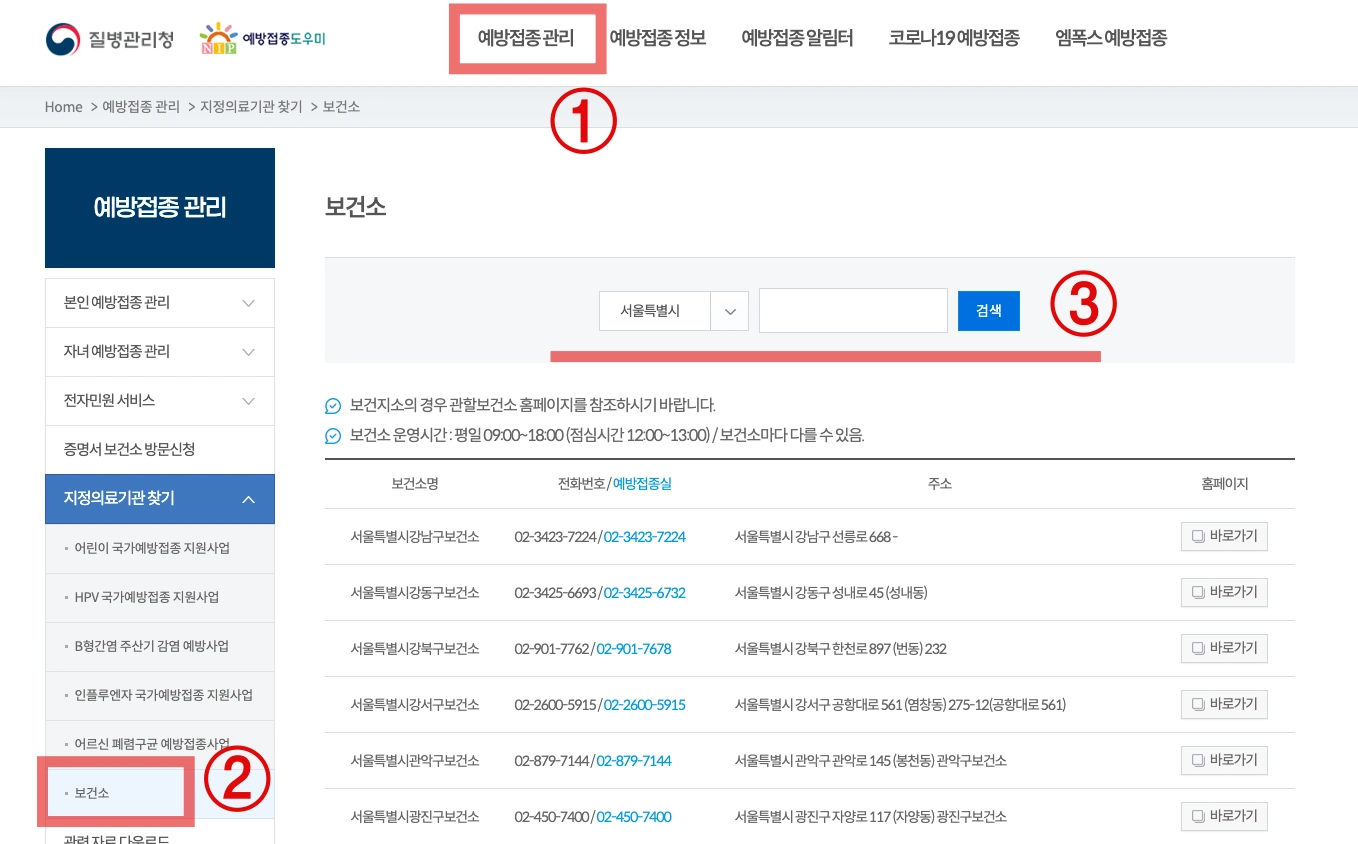Viewport: 1358px width, 844px height.
Task: Click the 검색 search button
Action: pos(988,310)
